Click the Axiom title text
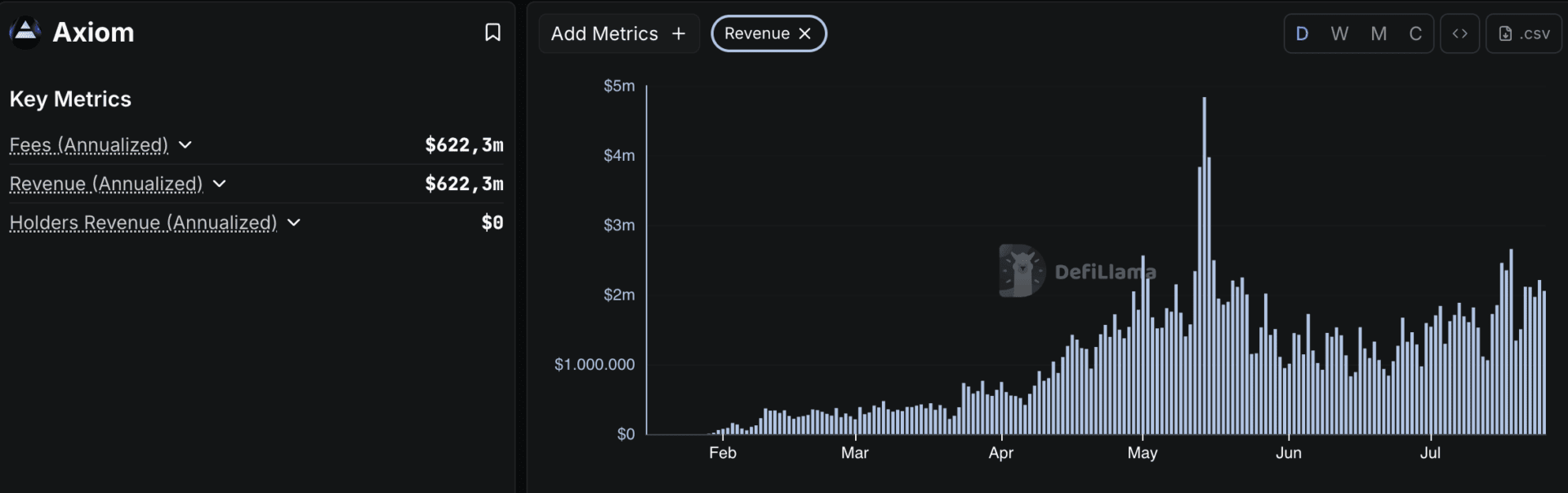1568x493 pixels. (x=93, y=33)
